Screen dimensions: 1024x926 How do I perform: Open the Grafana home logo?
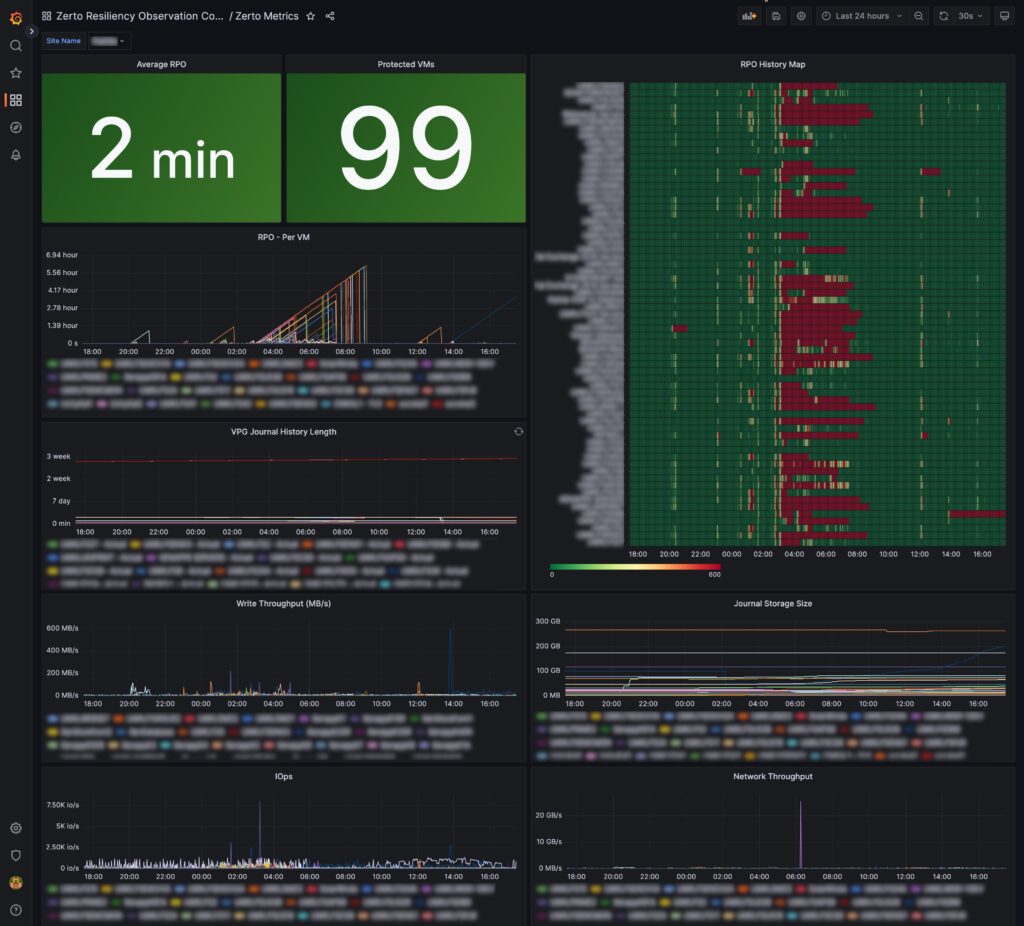tap(16, 18)
